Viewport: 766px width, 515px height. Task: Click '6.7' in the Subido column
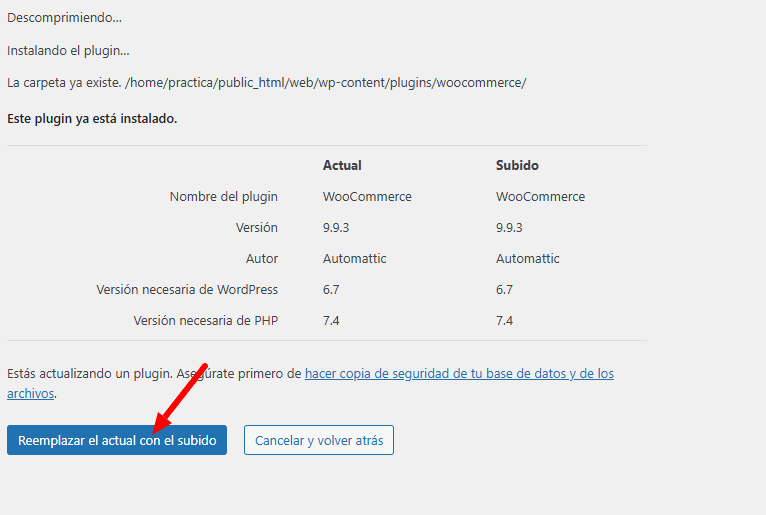point(504,290)
